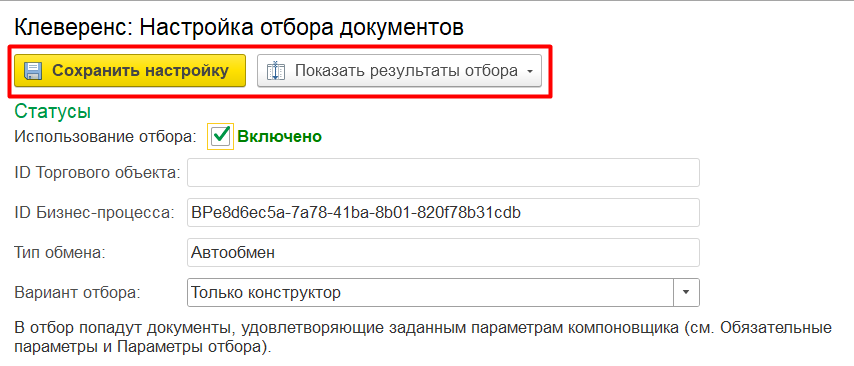854x366 pixels.
Task: Click the Сохранить настройку button
Action: pos(130,71)
